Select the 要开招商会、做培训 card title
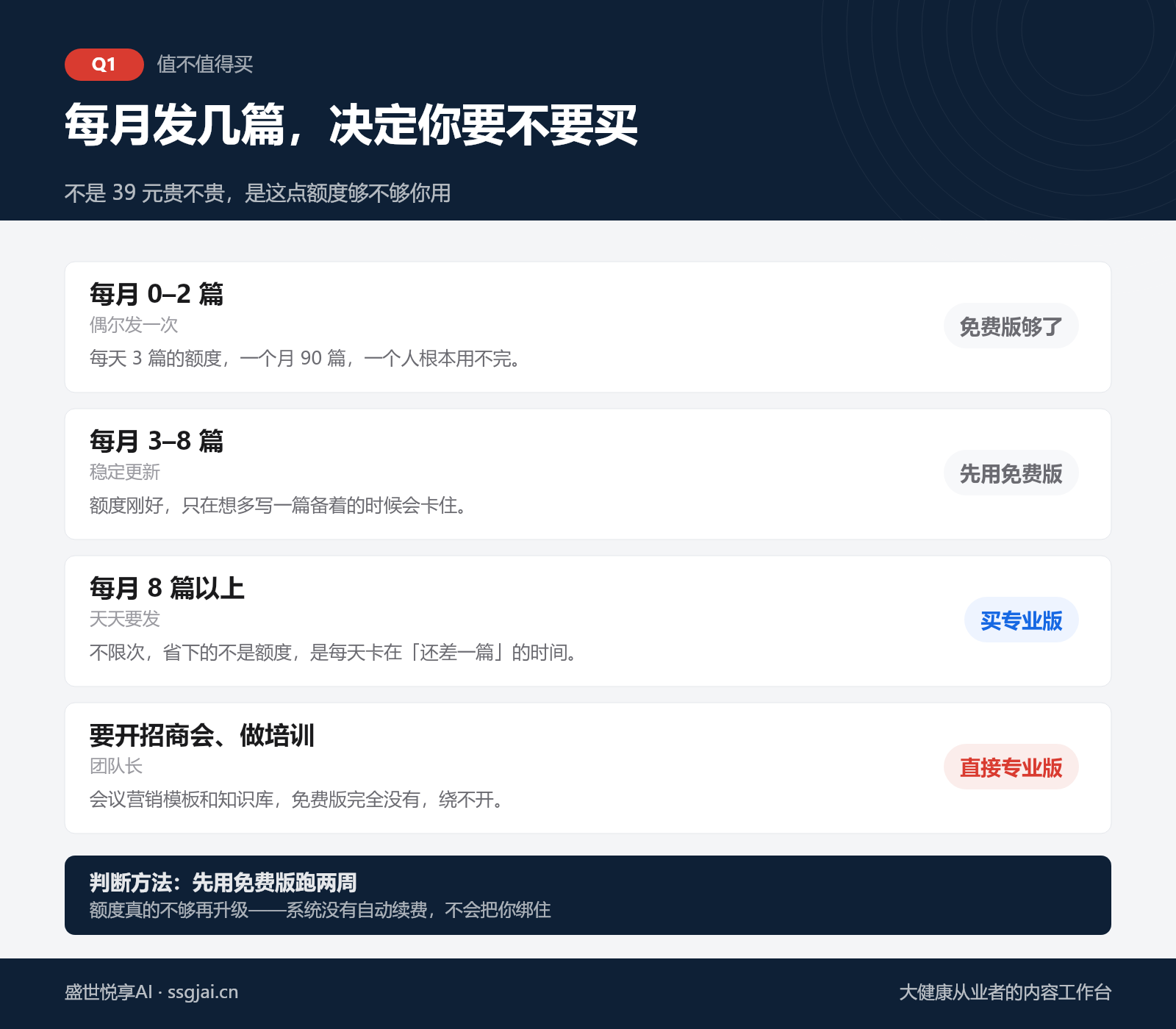 [202, 735]
